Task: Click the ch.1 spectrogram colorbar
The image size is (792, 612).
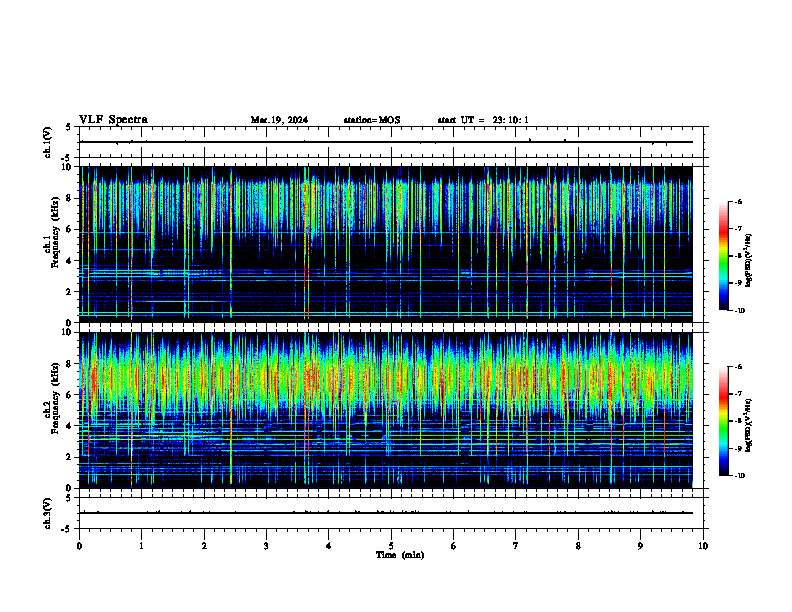Action: [x=723, y=256]
